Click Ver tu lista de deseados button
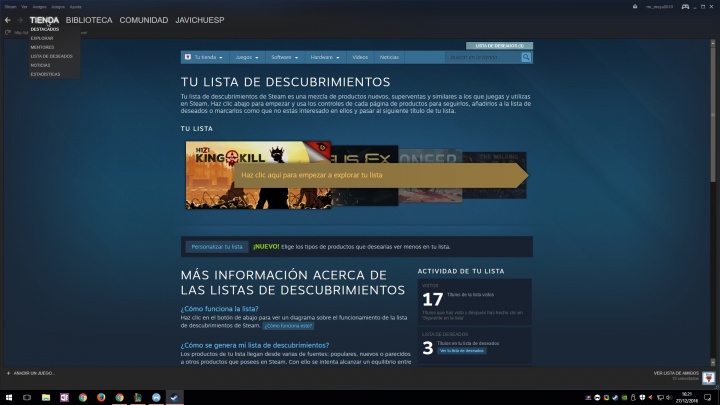The width and height of the screenshot is (720, 405). (x=461, y=351)
